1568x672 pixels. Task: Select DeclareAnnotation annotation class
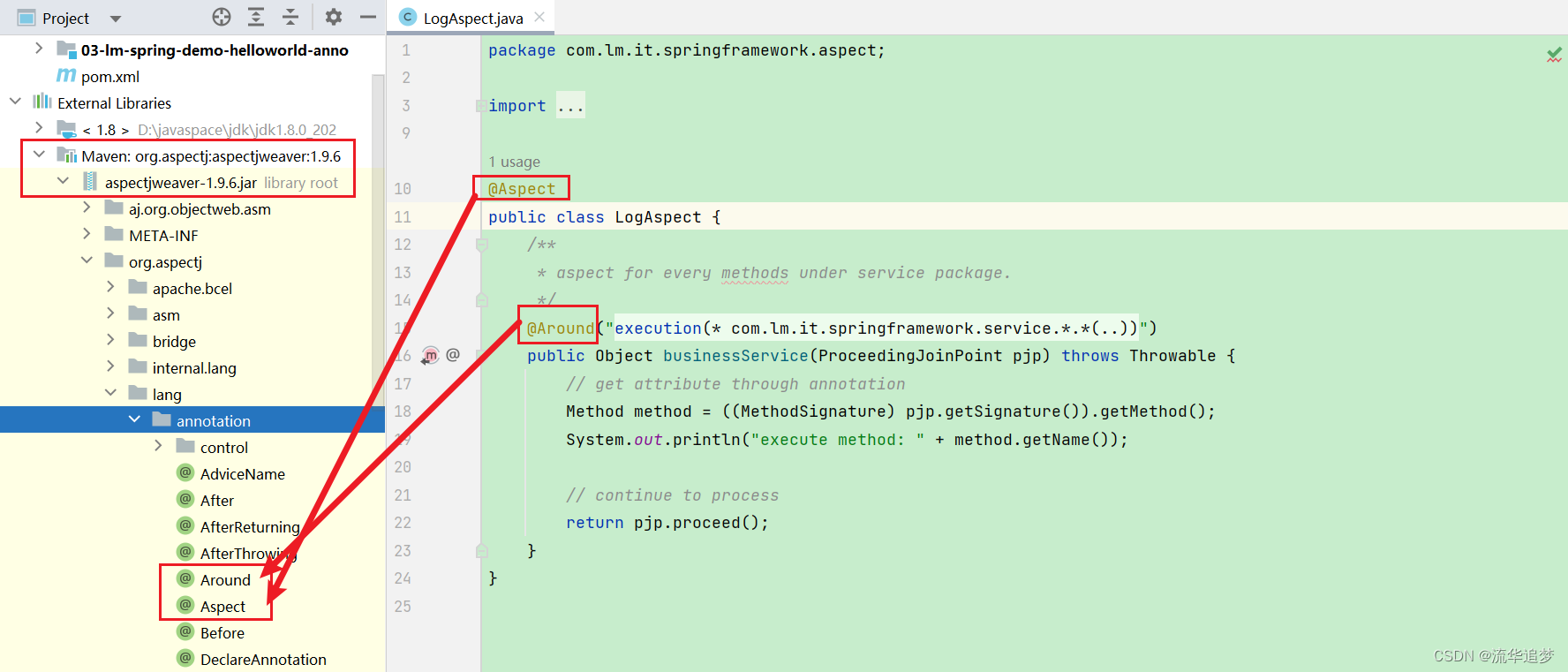click(x=263, y=660)
